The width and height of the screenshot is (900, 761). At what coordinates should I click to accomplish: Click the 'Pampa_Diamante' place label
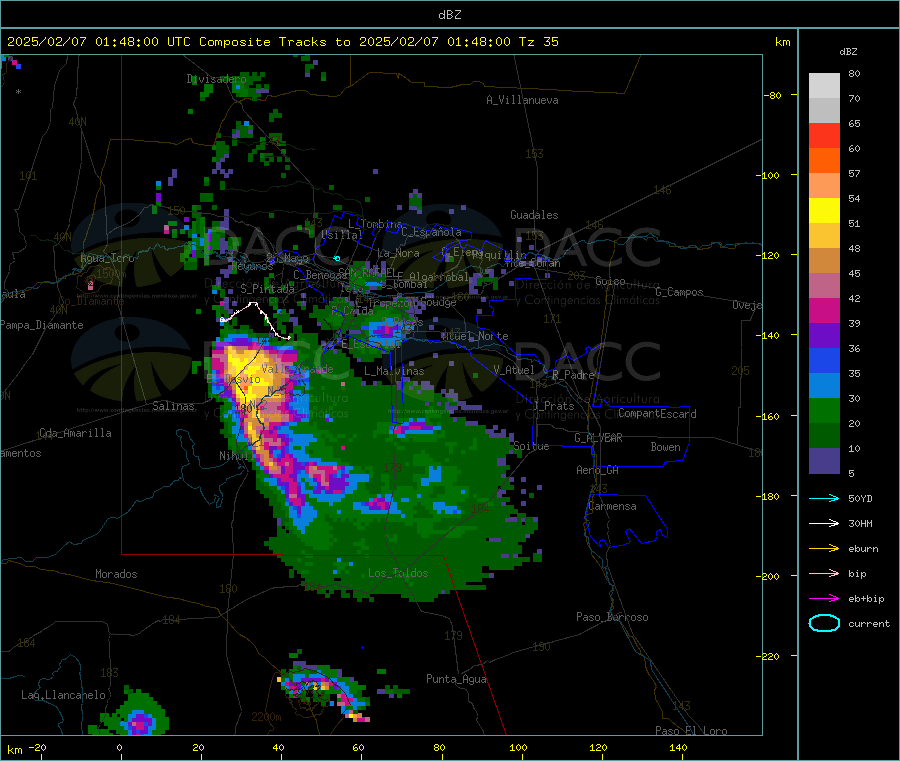[x=42, y=325]
